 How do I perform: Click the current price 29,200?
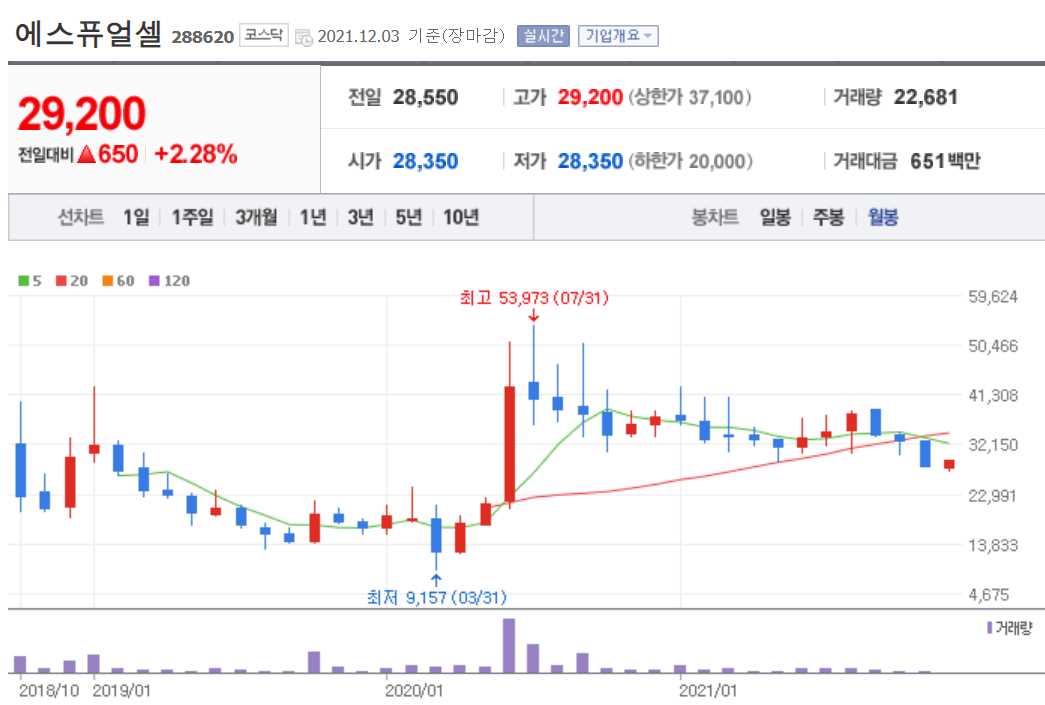(81, 113)
